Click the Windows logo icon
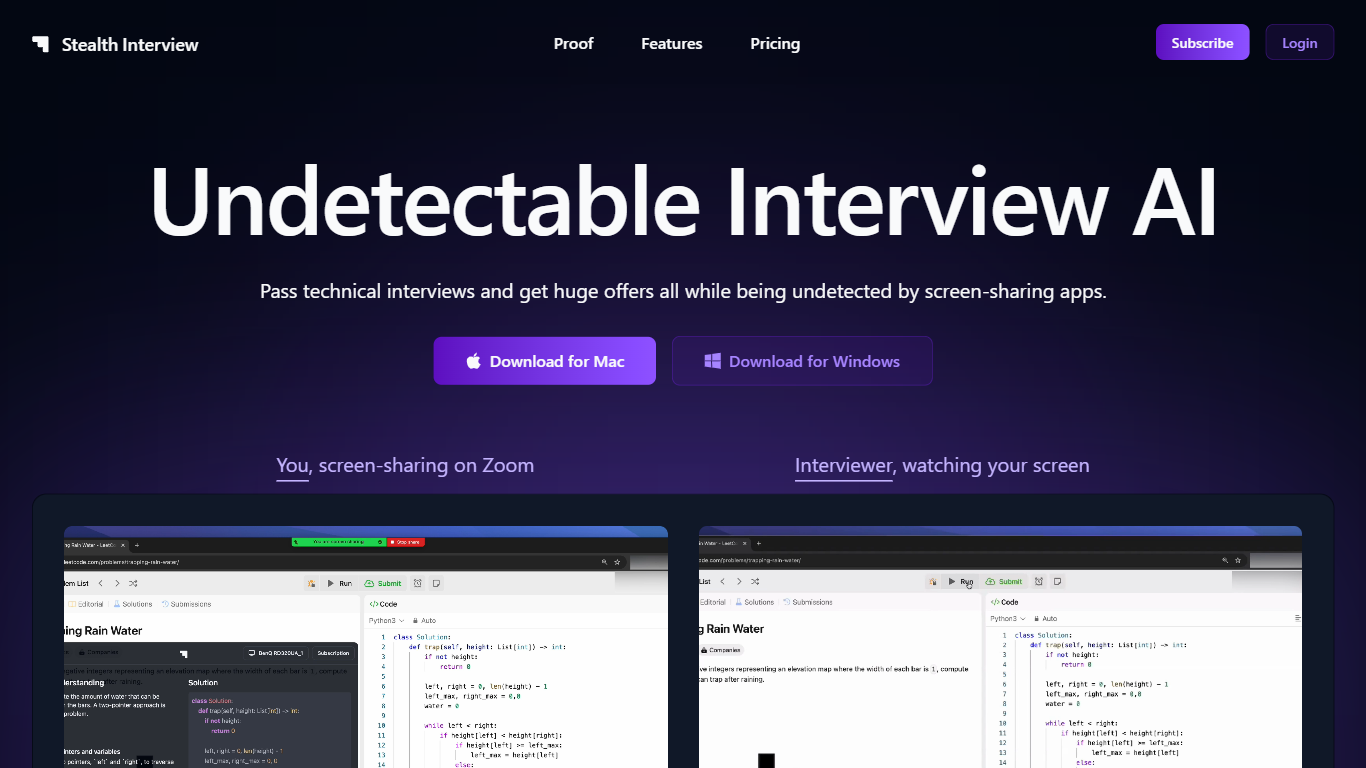1366x768 pixels. click(x=713, y=361)
